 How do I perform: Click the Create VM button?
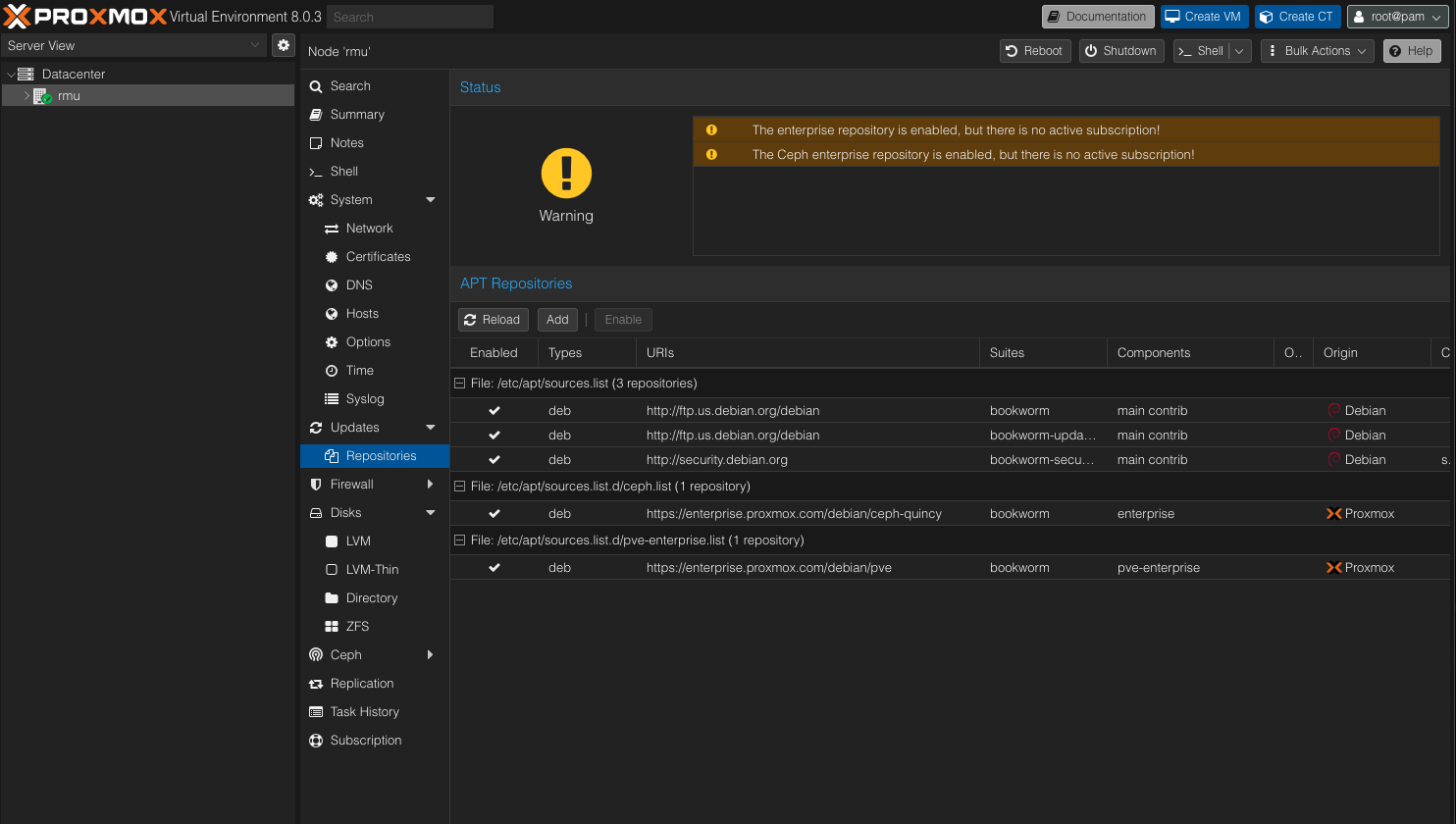(1204, 17)
